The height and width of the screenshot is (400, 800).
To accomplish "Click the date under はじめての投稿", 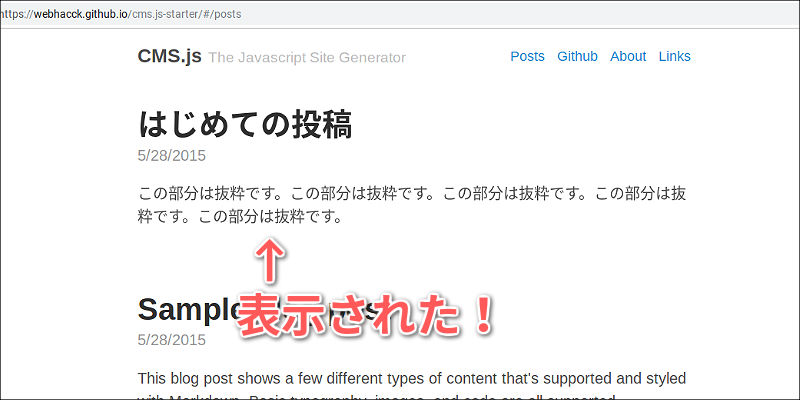I will (x=171, y=156).
